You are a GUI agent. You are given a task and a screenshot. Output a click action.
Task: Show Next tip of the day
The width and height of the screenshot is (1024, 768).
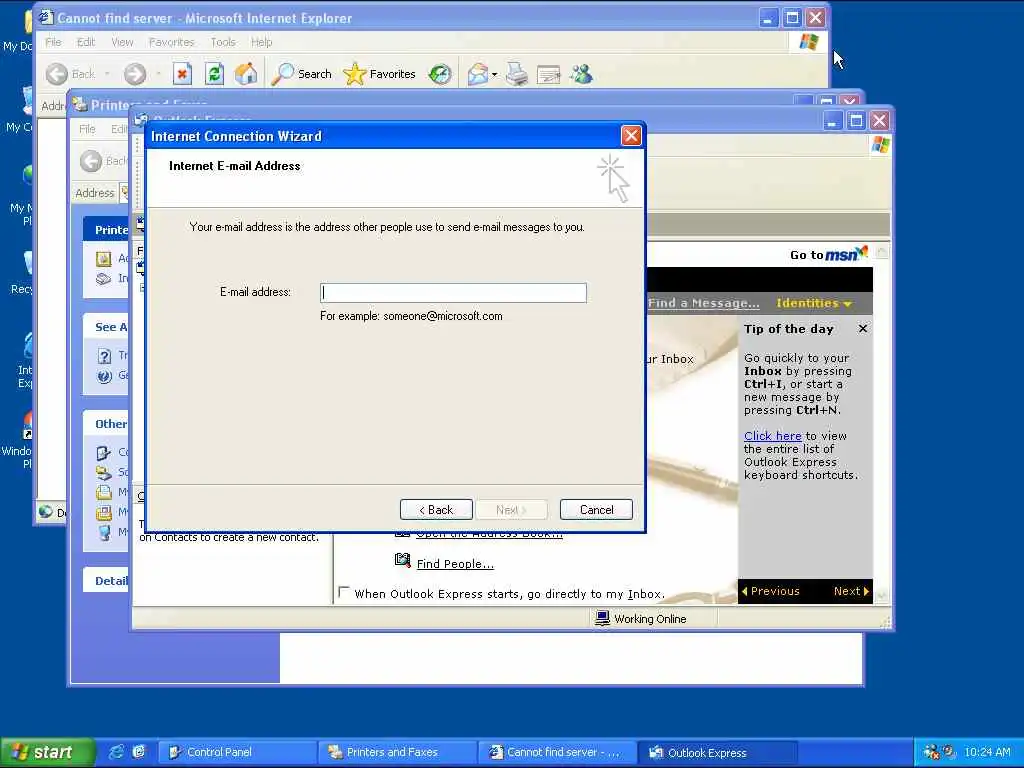(851, 591)
